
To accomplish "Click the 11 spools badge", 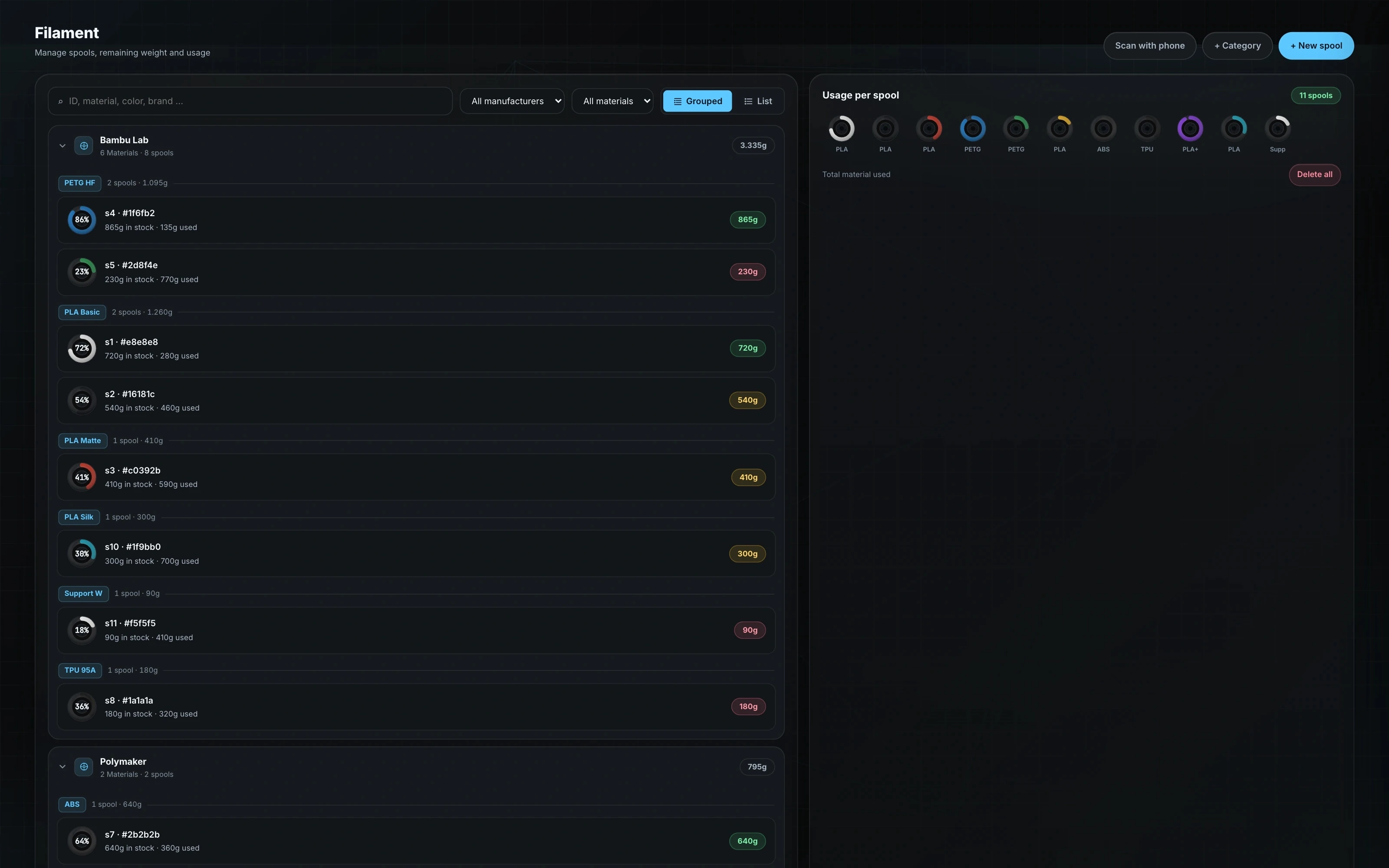I will click(1316, 95).
